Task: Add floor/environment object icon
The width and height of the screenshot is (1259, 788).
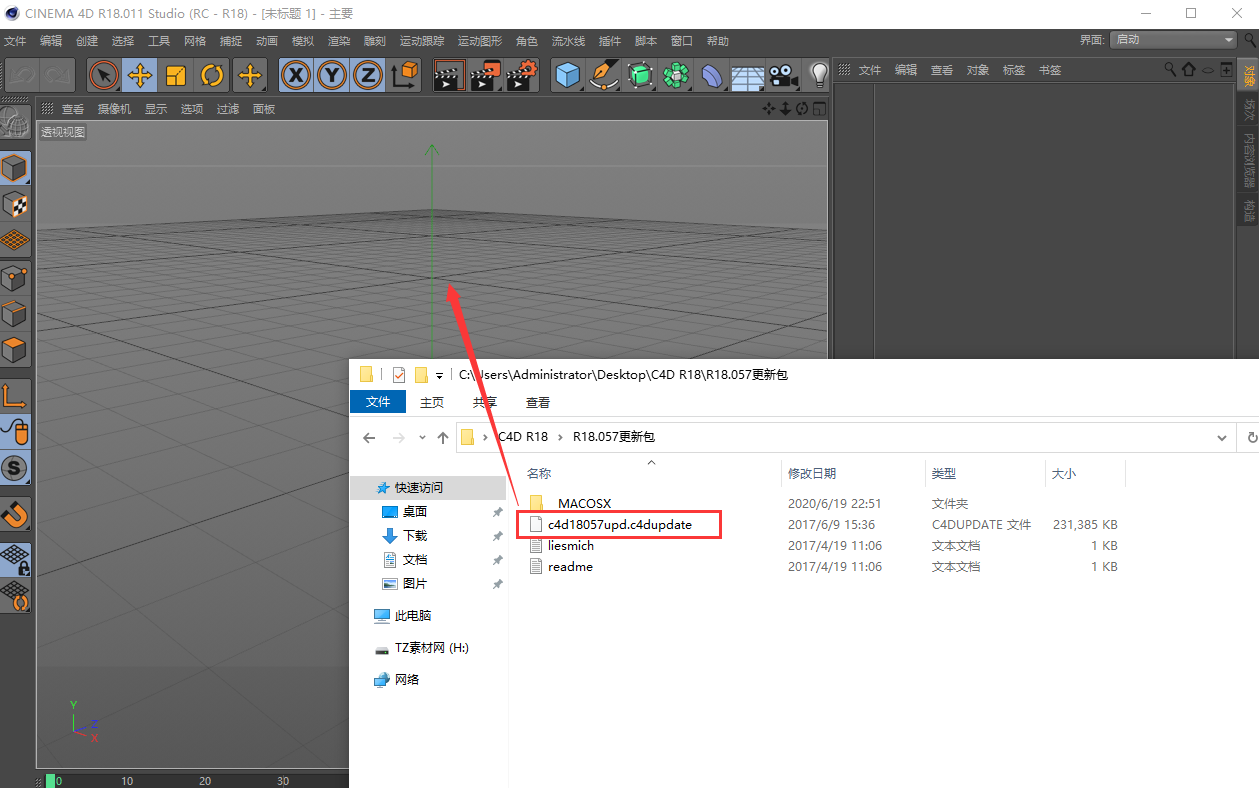Action: click(x=748, y=75)
